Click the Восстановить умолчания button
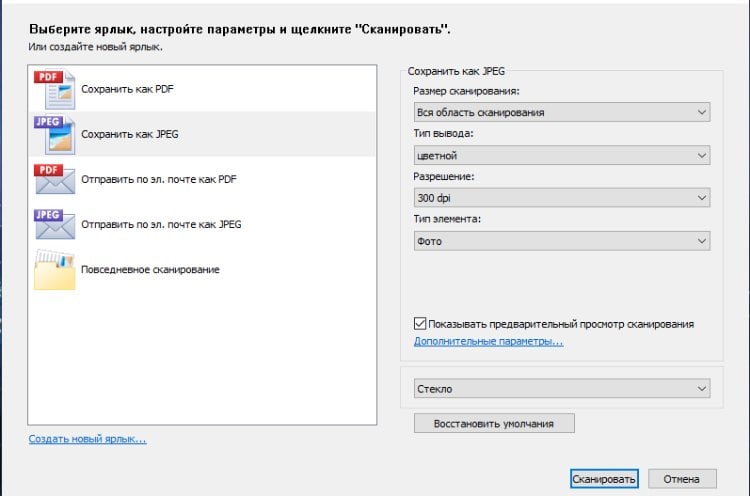 click(x=494, y=423)
